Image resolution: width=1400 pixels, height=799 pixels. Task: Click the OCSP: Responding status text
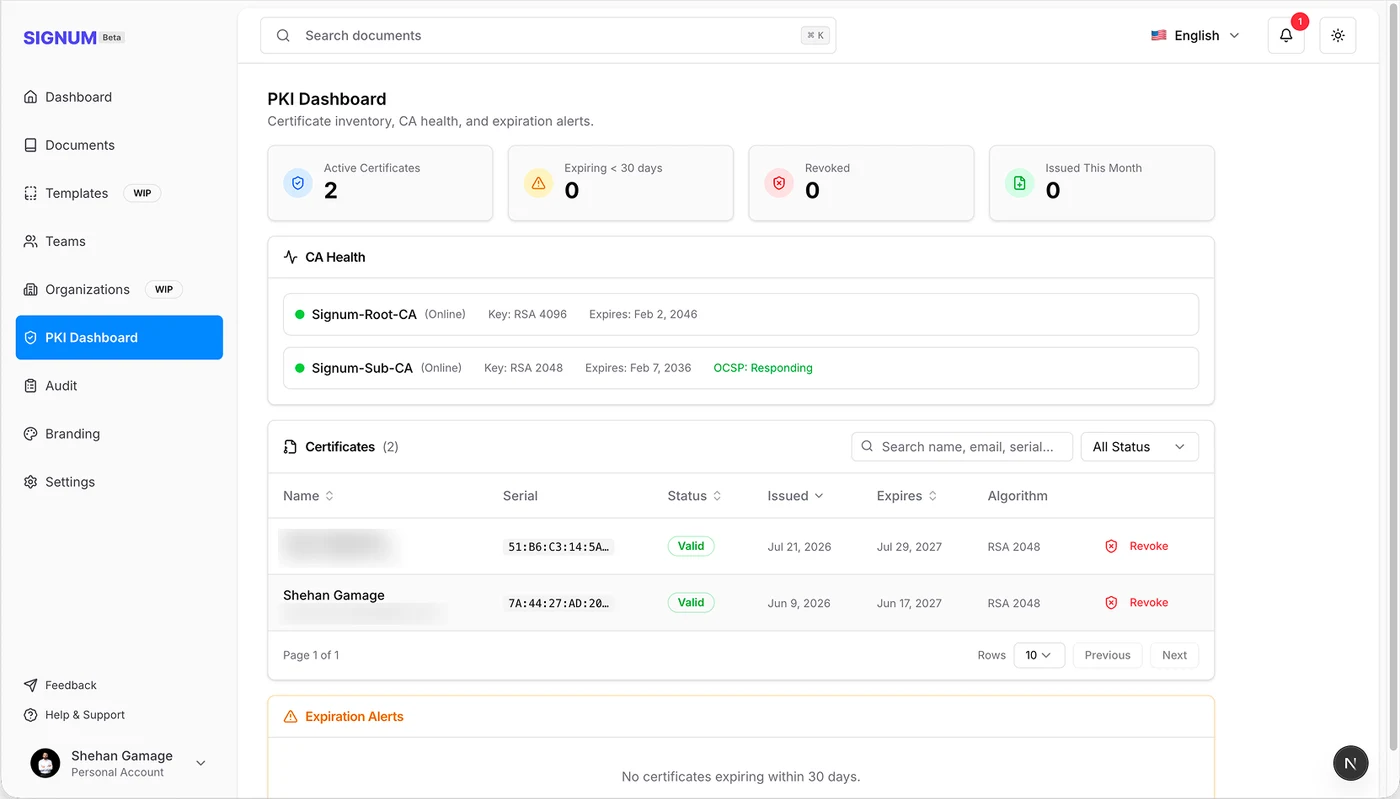click(x=763, y=368)
